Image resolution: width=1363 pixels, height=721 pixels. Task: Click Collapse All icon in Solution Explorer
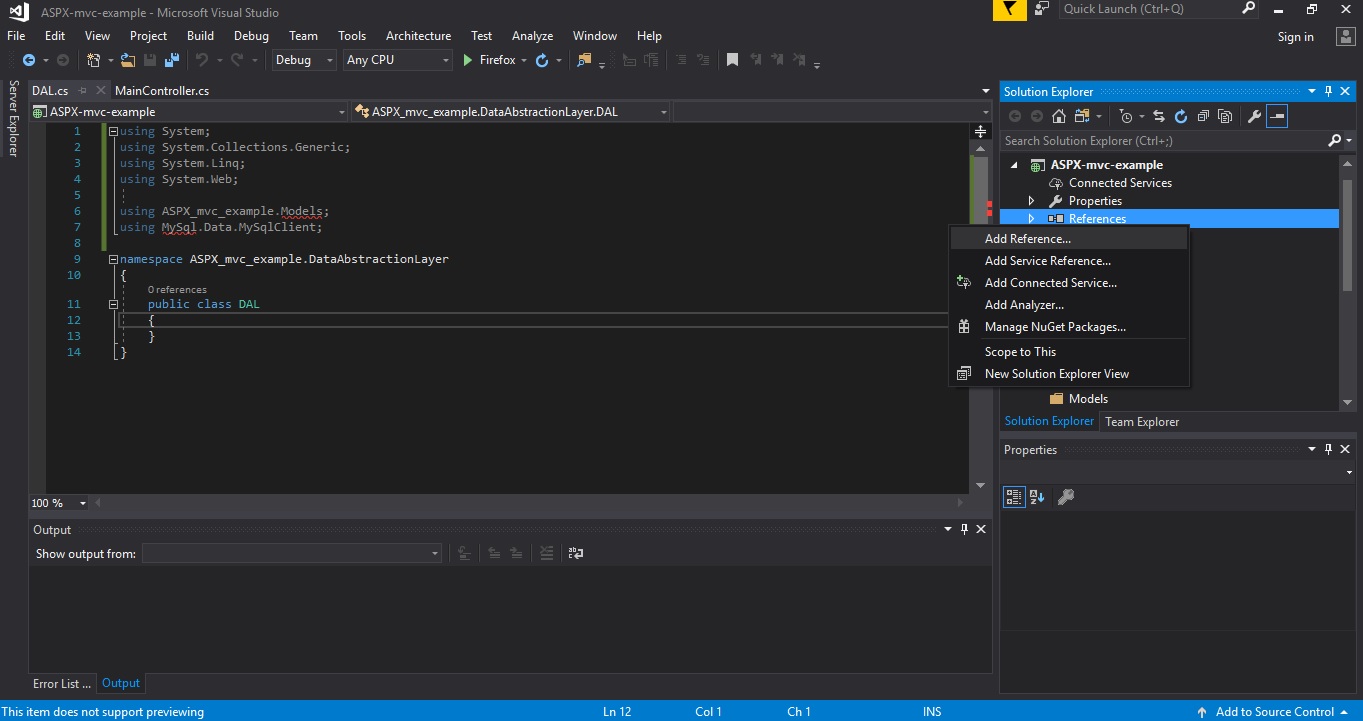pyautogui.click(x=1203, y=117)
